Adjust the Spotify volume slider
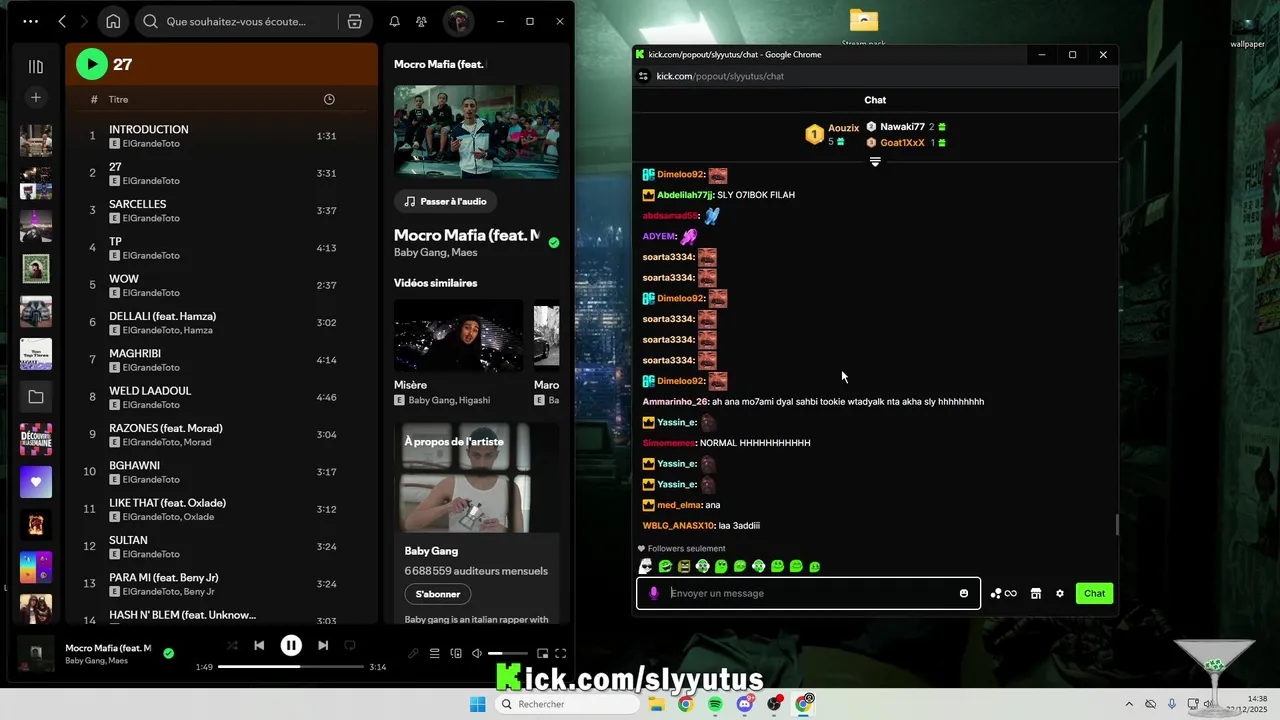1280x720 pixels. [508, 654]
